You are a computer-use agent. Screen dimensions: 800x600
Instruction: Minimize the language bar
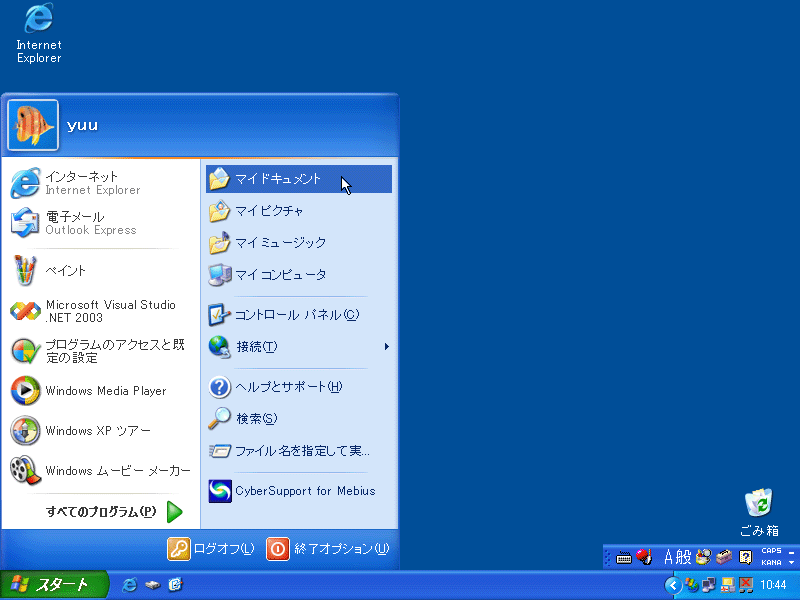coord(791,552)
